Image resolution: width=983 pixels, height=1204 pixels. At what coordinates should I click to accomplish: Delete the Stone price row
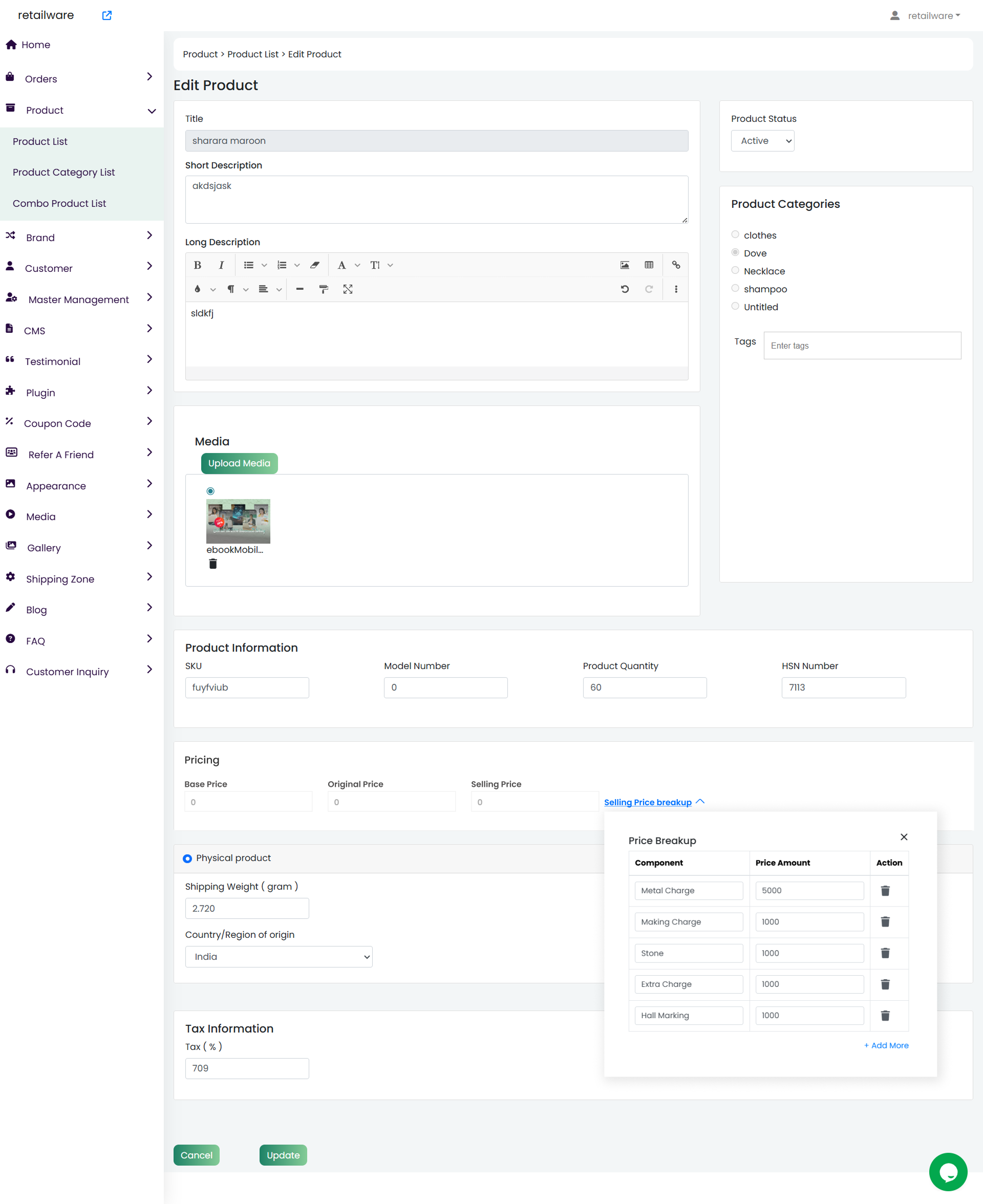[885, 953]
